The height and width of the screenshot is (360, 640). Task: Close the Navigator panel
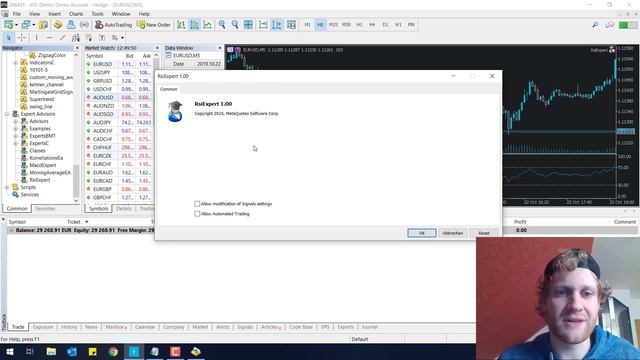pyautogui.click(x=77, y=48)
